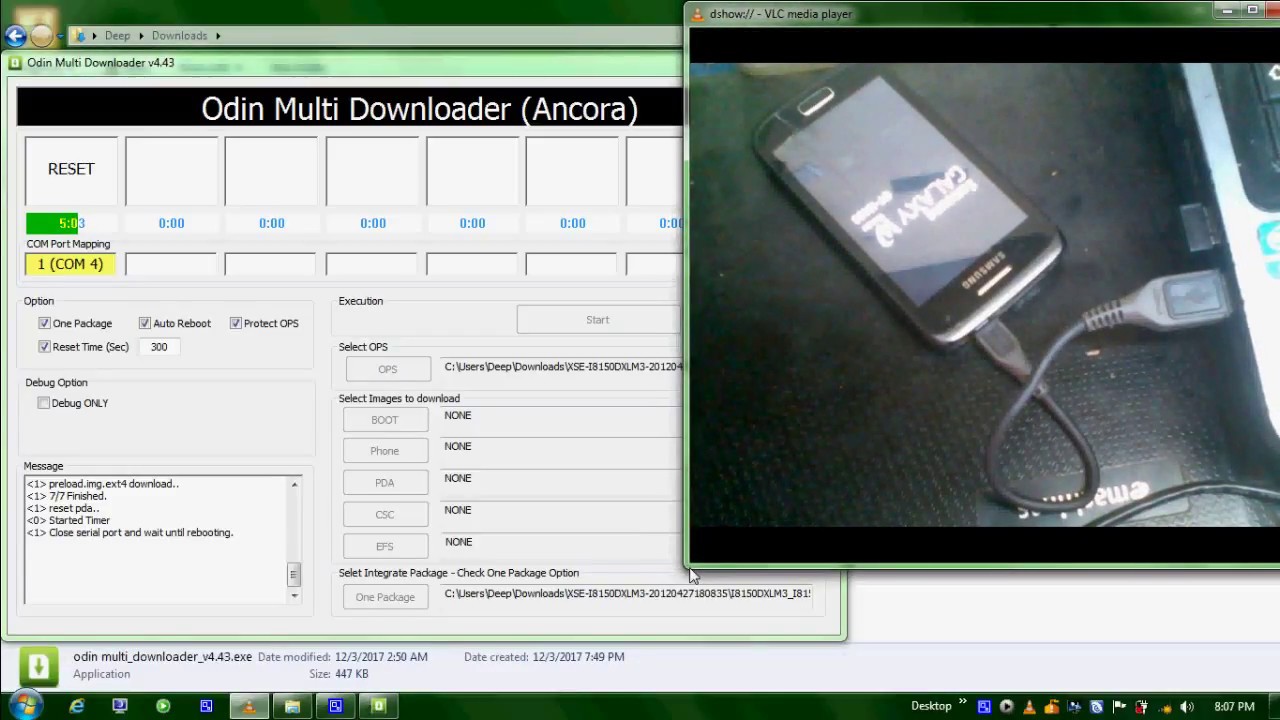Click log line 'Started Timer'

point(68,520)
